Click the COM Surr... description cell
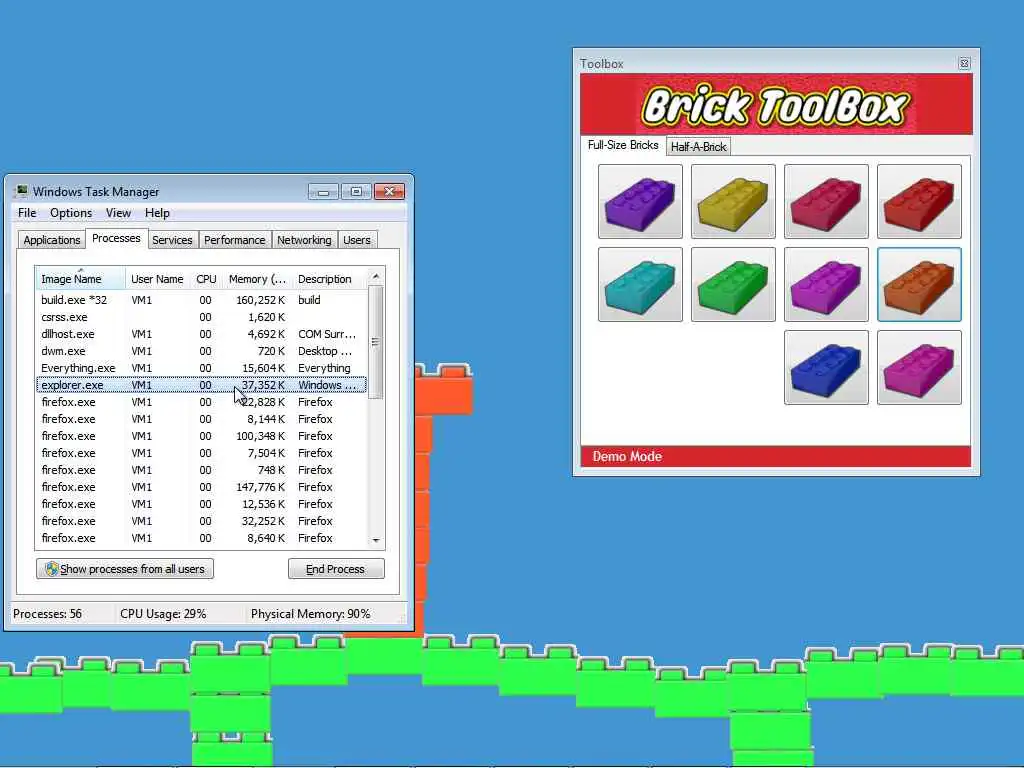Image resolution: width=1024 pixels, height=768 pixels. [x=327, y=334]
